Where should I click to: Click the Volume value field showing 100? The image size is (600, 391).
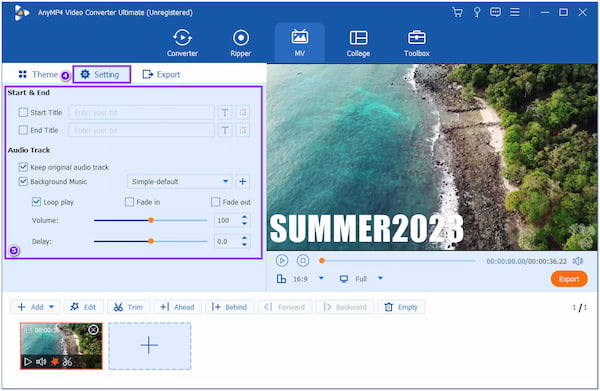pos(227,220)
